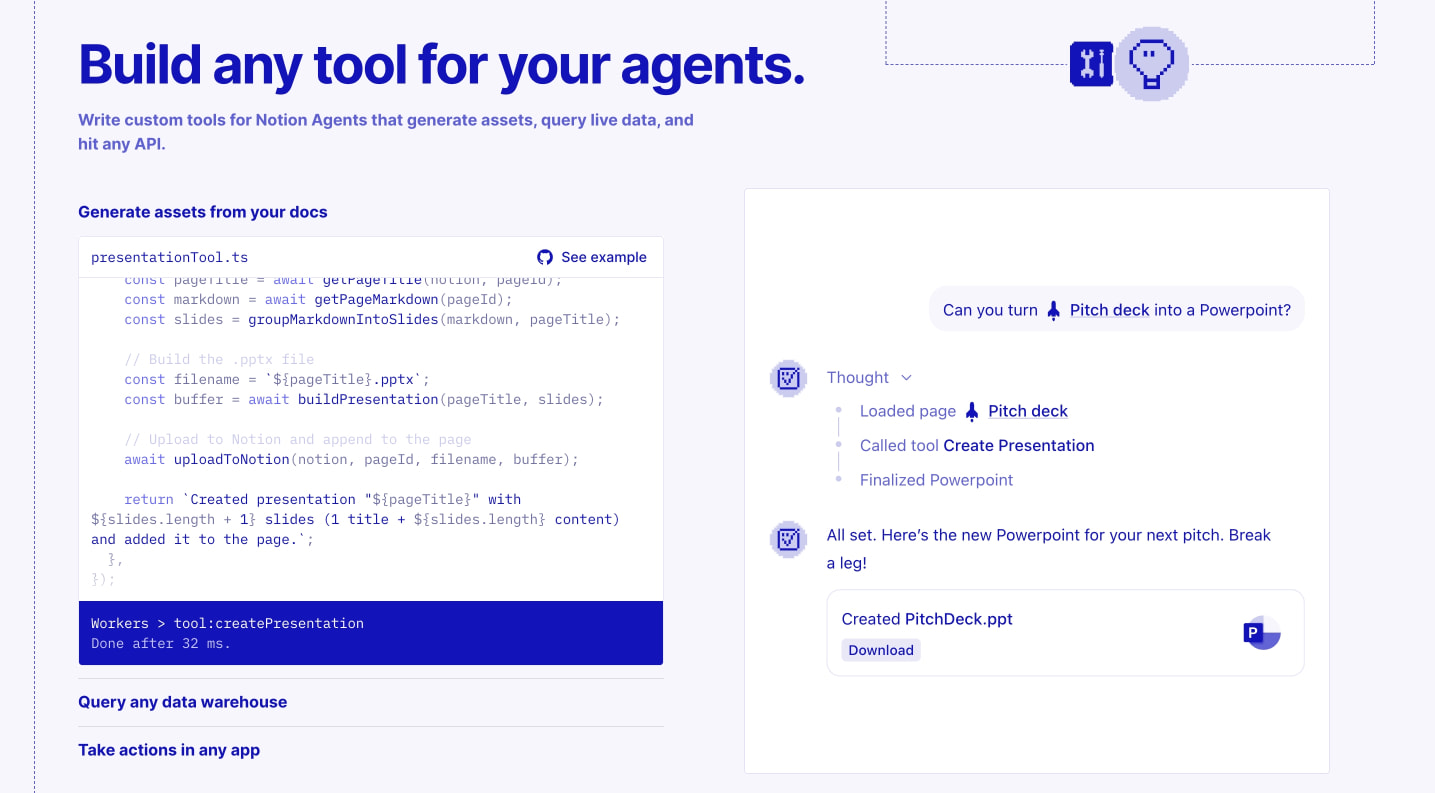The image size is (1435, 793).
Task: Click the All set. Here's the new Powerpoint message
Action: pos(1049,549)
